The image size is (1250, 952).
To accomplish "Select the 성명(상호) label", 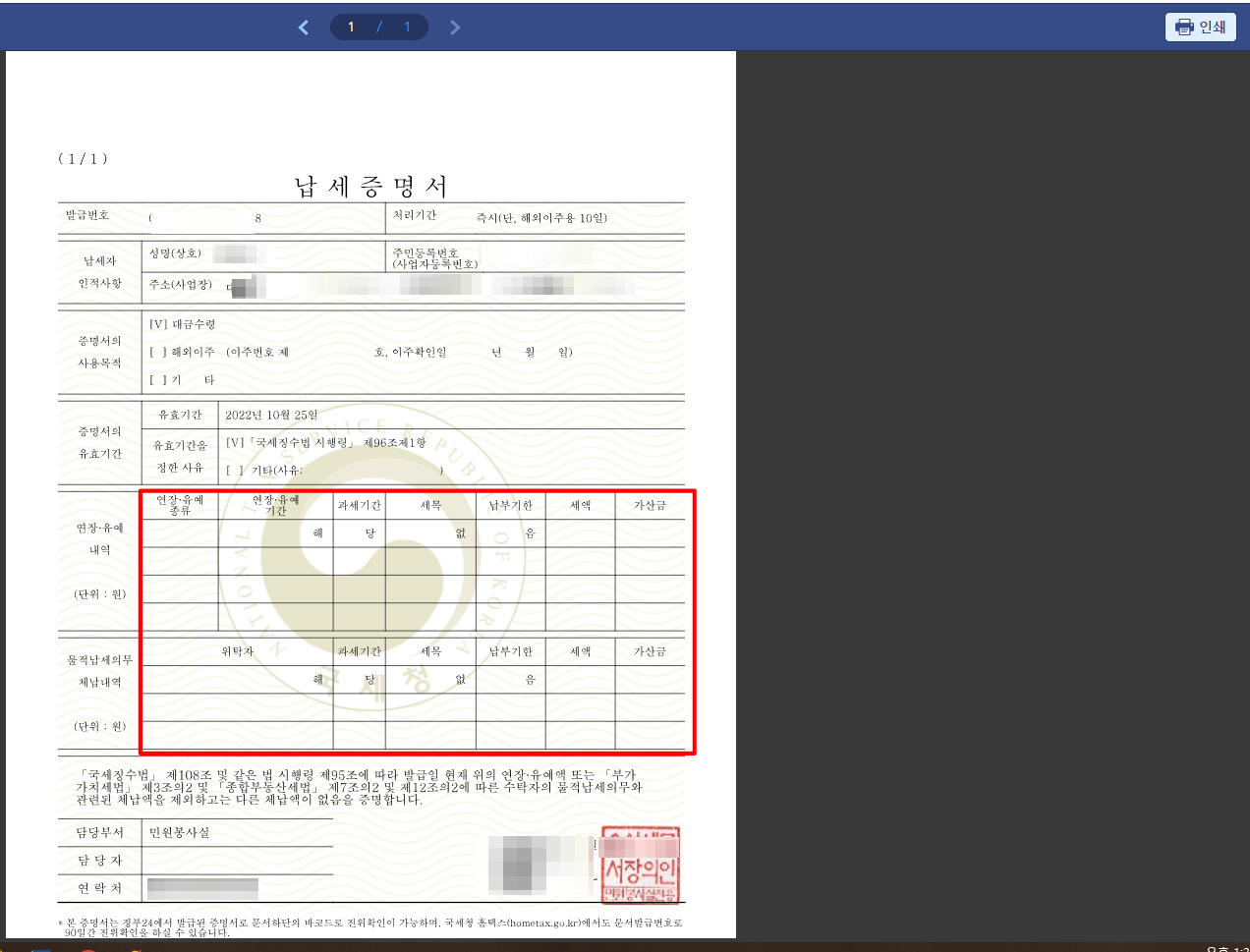I will 175,253.
